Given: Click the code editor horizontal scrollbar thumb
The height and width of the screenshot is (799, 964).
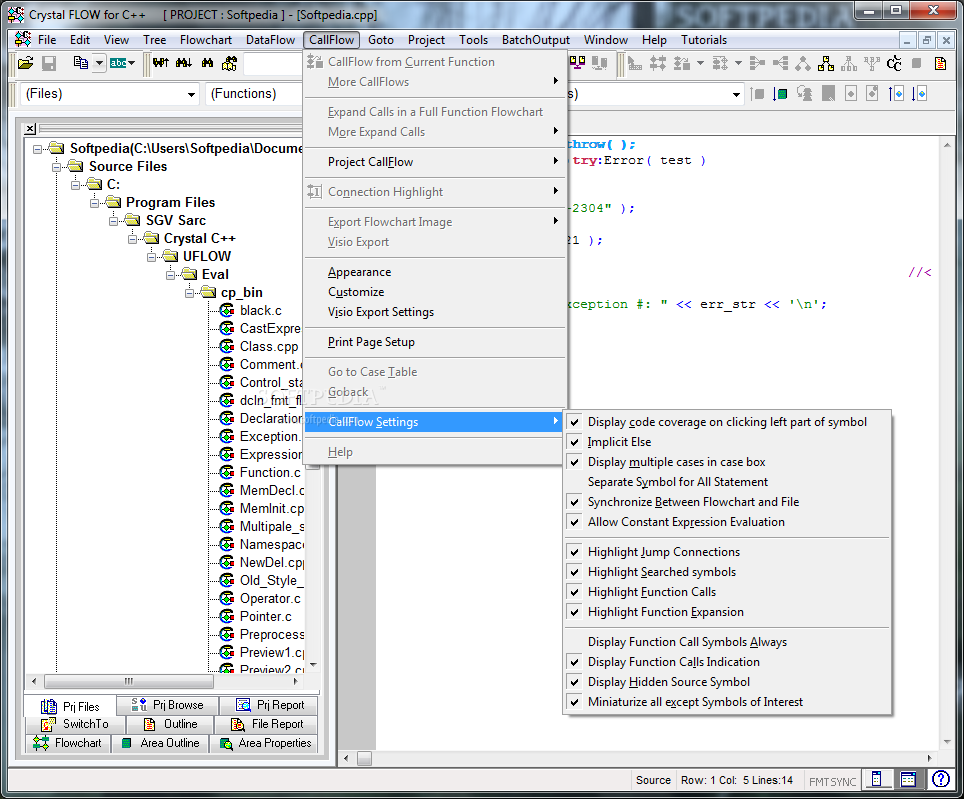Looking at the screenshot, I should [x=365, y=758].
